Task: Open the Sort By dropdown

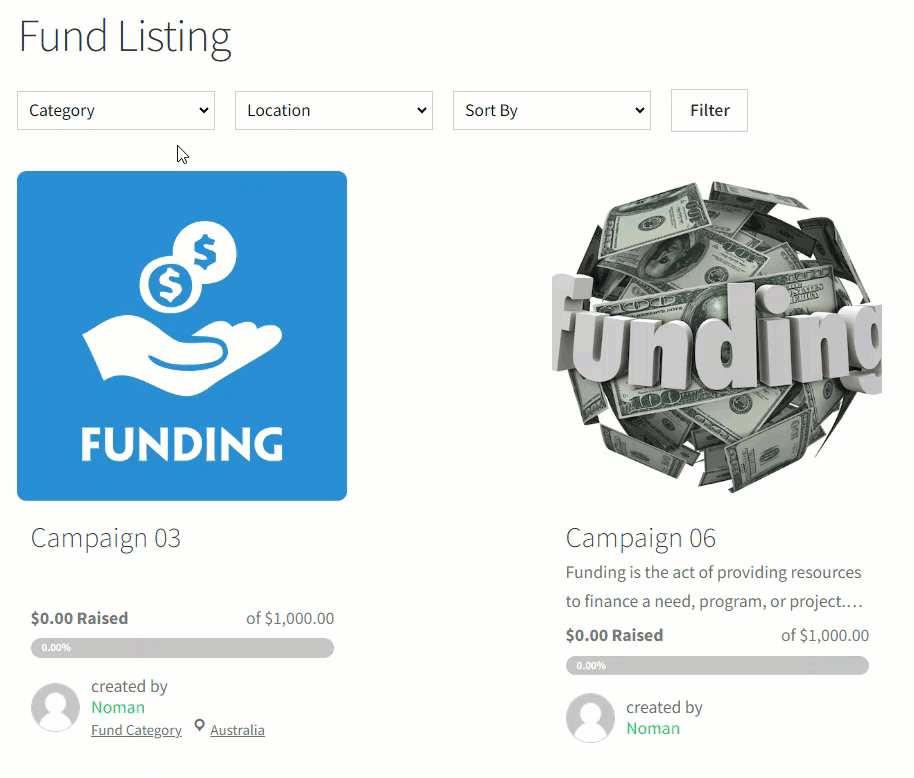Action: (551, 111)
